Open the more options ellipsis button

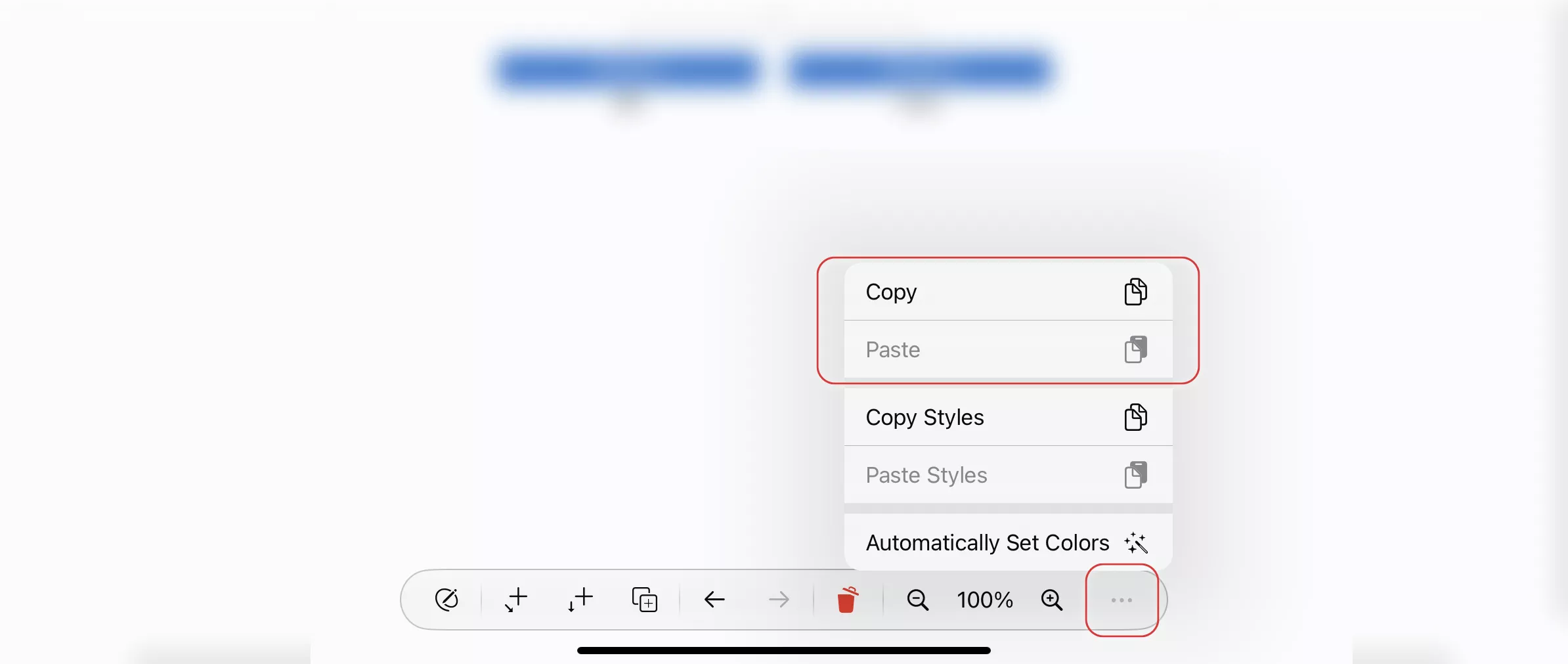pos(1122,600)
